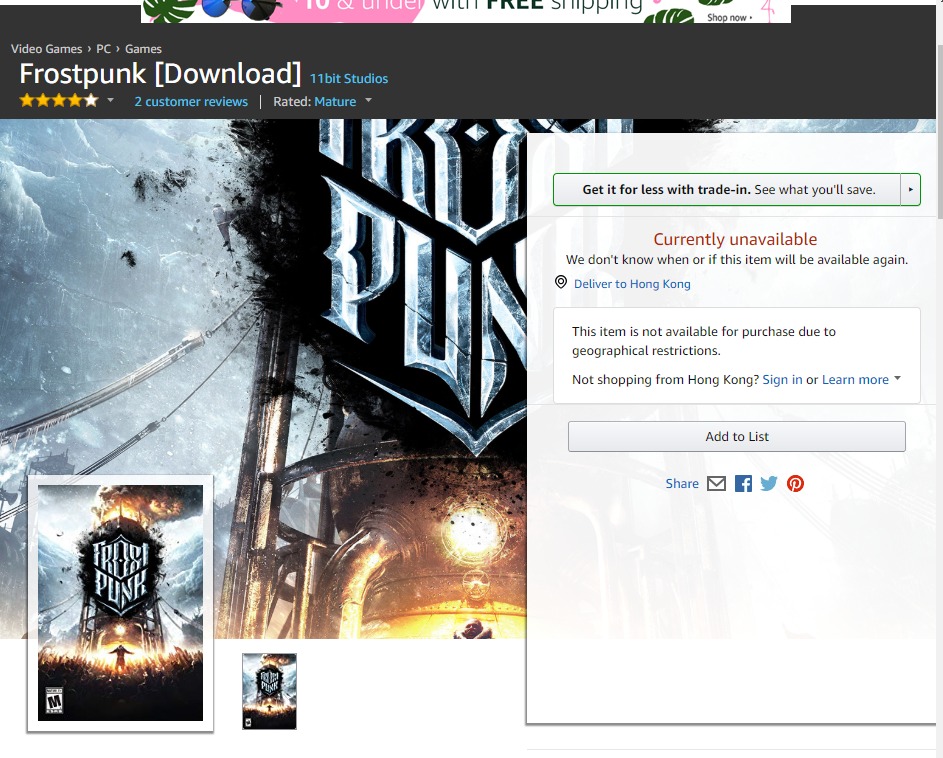Open Games breadcrumb link
This screenshot has width=943, height=758.
143,49
